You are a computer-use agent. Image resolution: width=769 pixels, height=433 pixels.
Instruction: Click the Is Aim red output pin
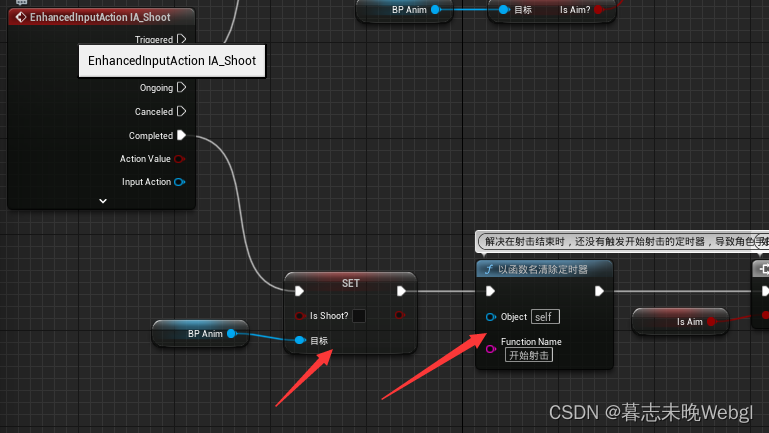[712, 322]
